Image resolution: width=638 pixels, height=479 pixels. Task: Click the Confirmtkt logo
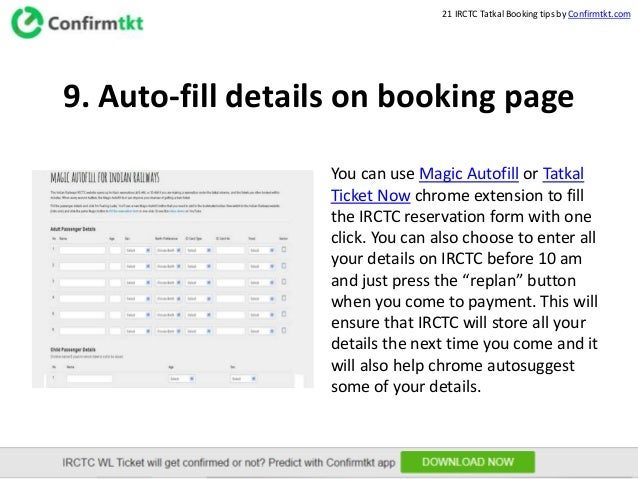tap(77, 22)
